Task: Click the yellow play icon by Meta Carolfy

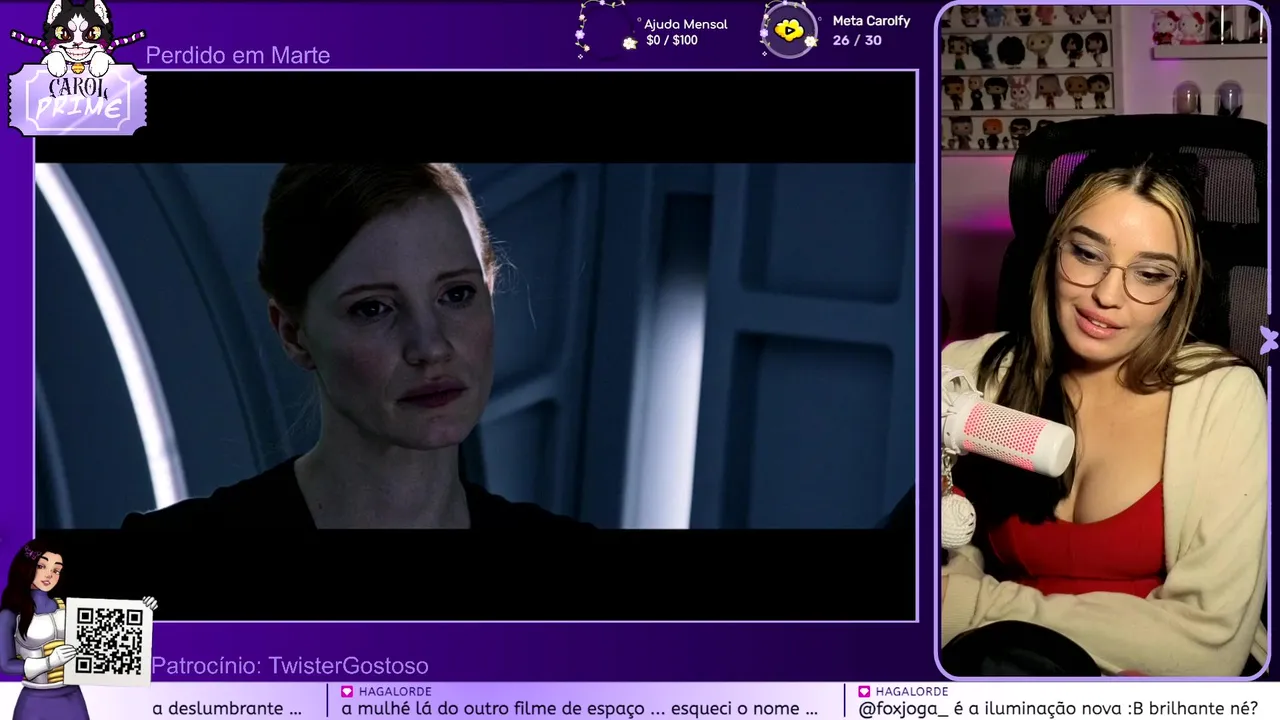Action: (x=790, y=31)
